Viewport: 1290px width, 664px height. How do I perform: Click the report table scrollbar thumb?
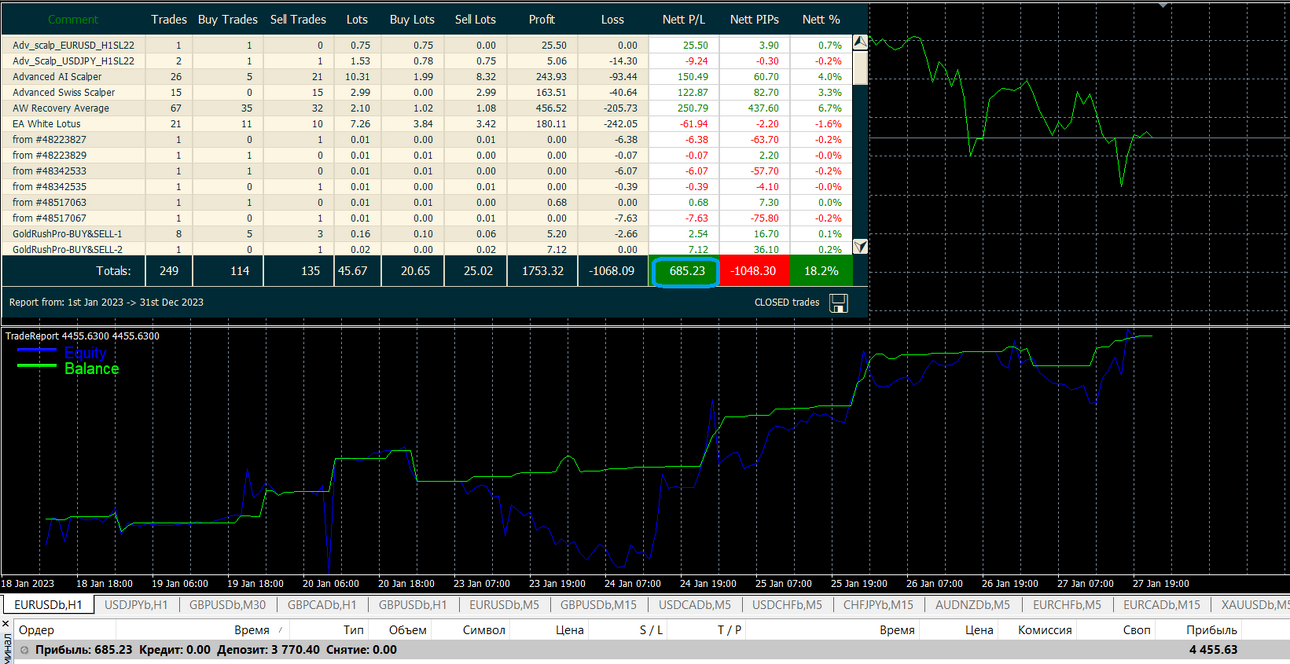860,68
